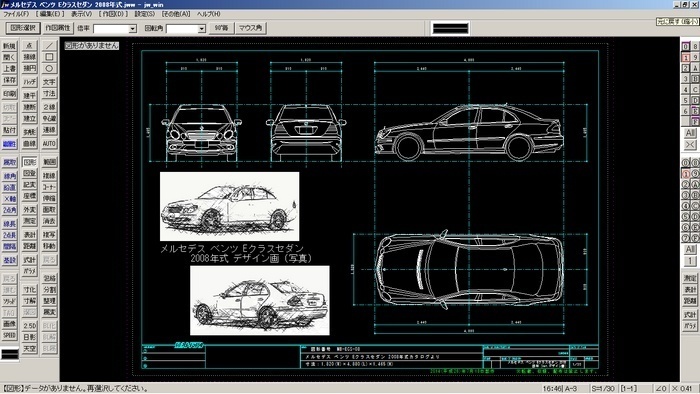Image resolution: width=700 pixels, height=394 pixels.
Task: Click the 保存 save button
Action: (9, 80)
